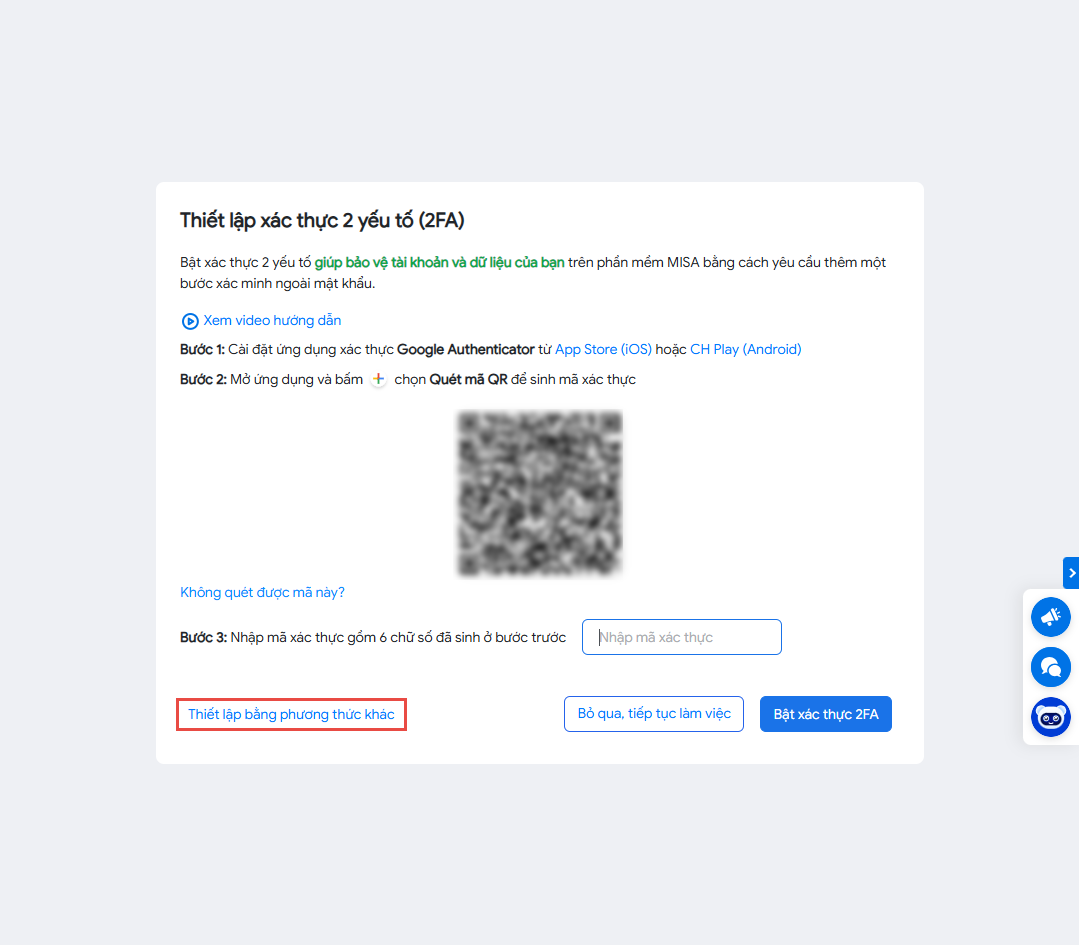Focus the 'Nhập mã xác thực' input field
Screen dimensions: 1079x945
click(x=681, y=637)
